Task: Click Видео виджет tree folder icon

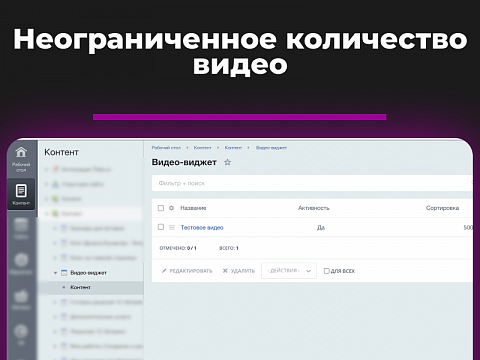Action: (64, 273)
